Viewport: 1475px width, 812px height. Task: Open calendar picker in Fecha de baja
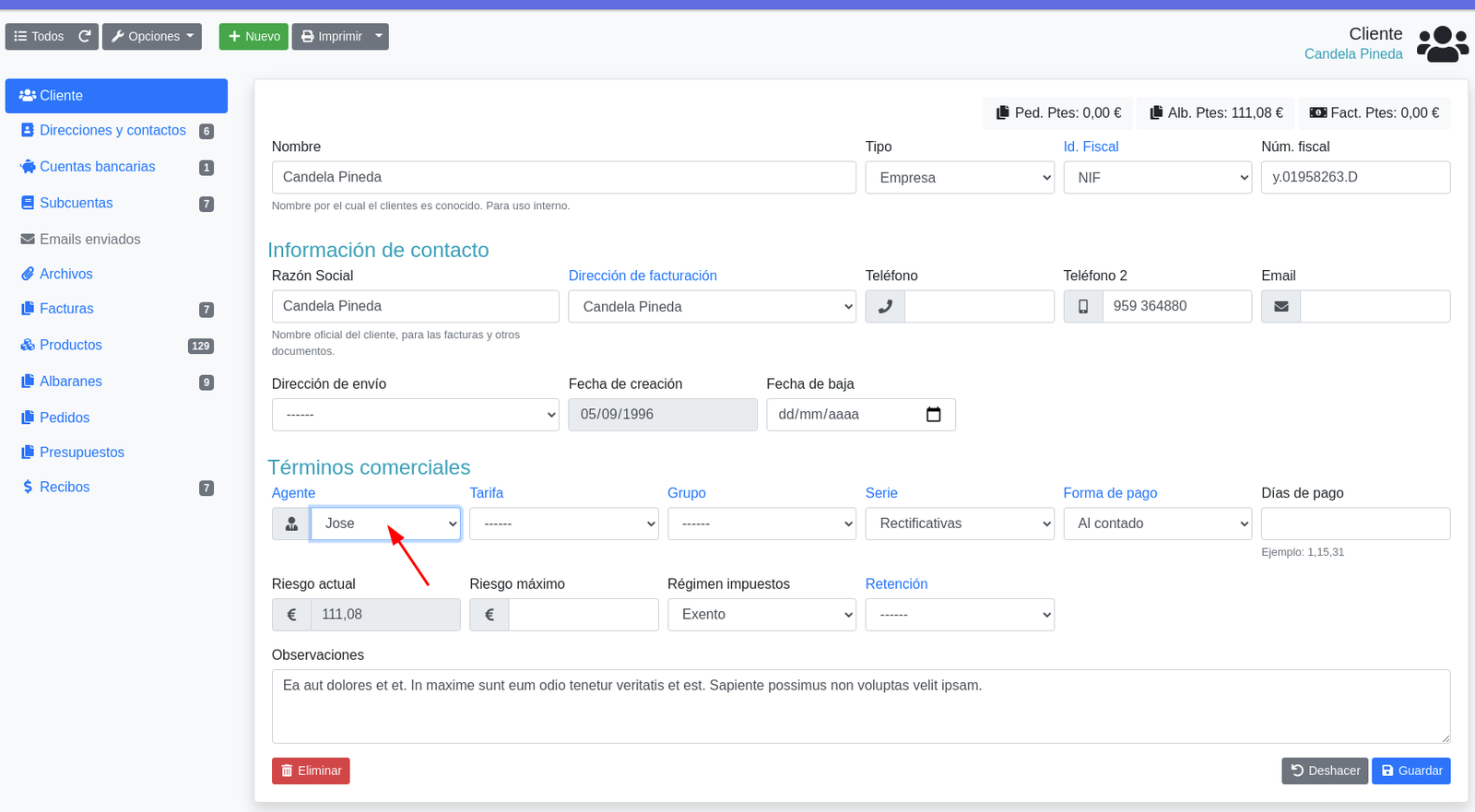point(933,415)
